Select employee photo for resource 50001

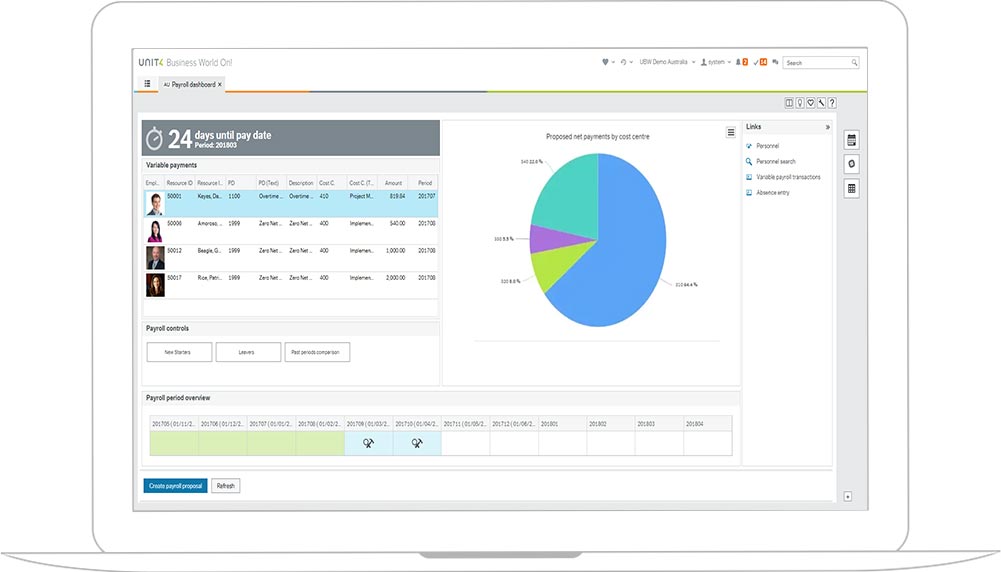tap(155, 204)
